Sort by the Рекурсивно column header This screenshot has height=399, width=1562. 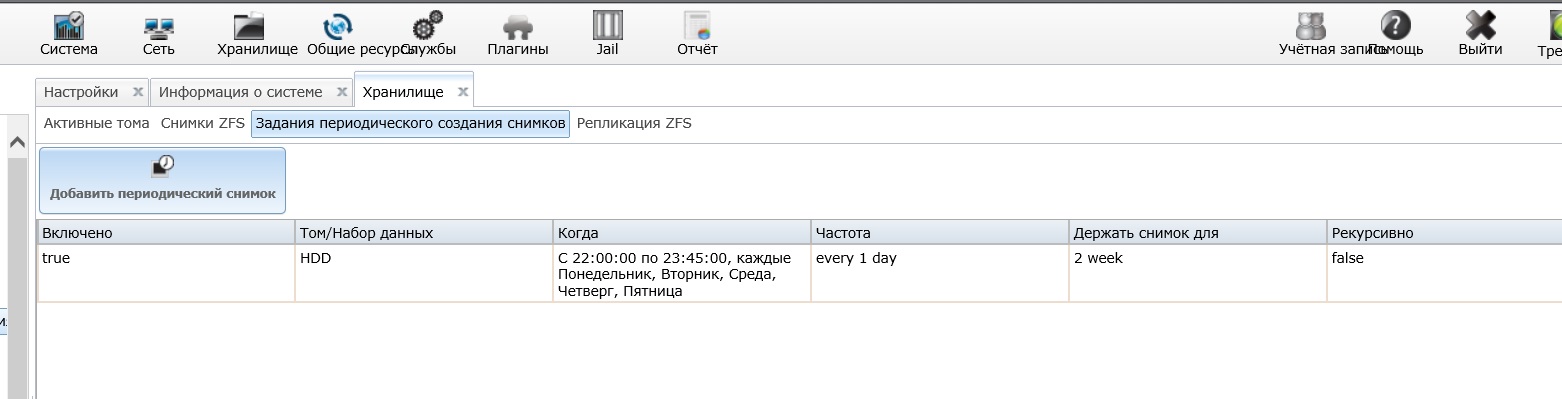click(x=1445, y=232)
